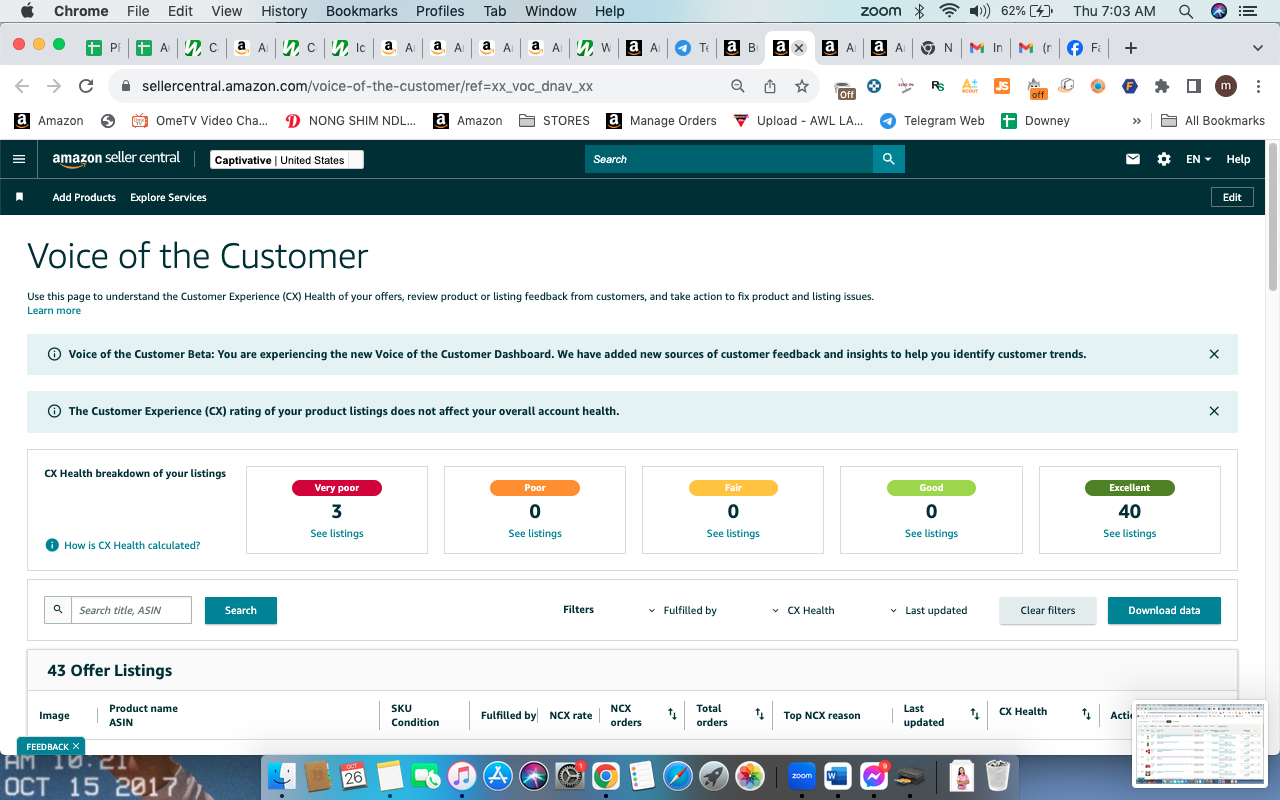Dismiss the CX rating account health banner
Screen dimensions: 1280x800
(1214, 411)
